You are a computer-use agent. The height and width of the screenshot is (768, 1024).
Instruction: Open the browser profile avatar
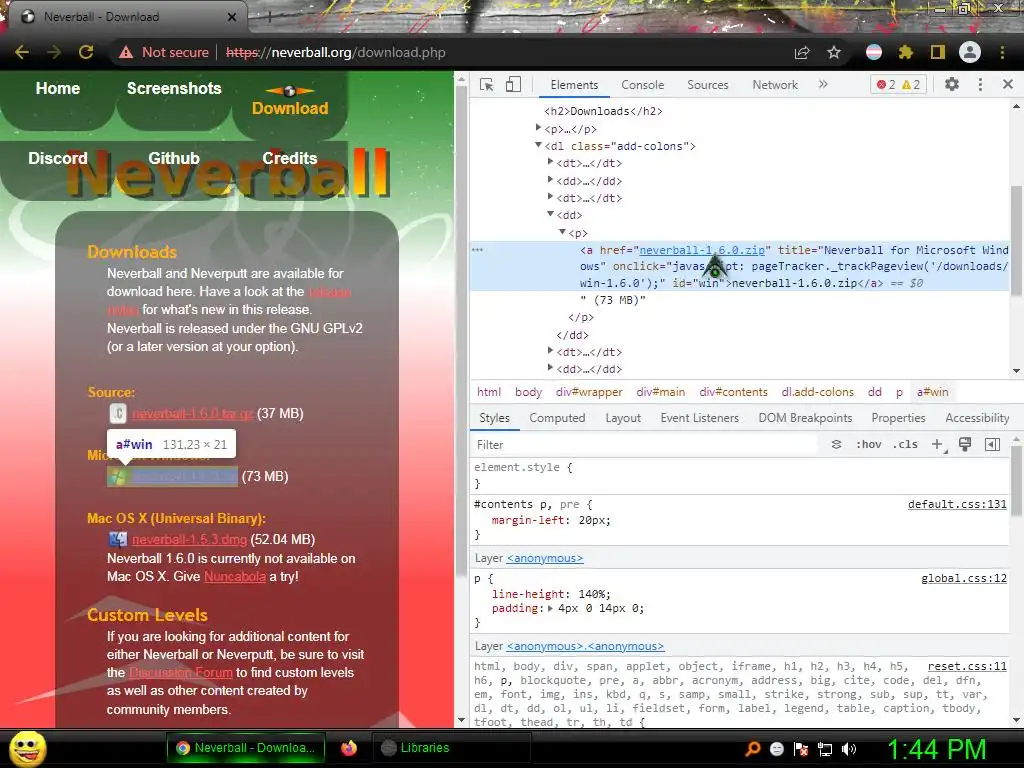[970, 52]
